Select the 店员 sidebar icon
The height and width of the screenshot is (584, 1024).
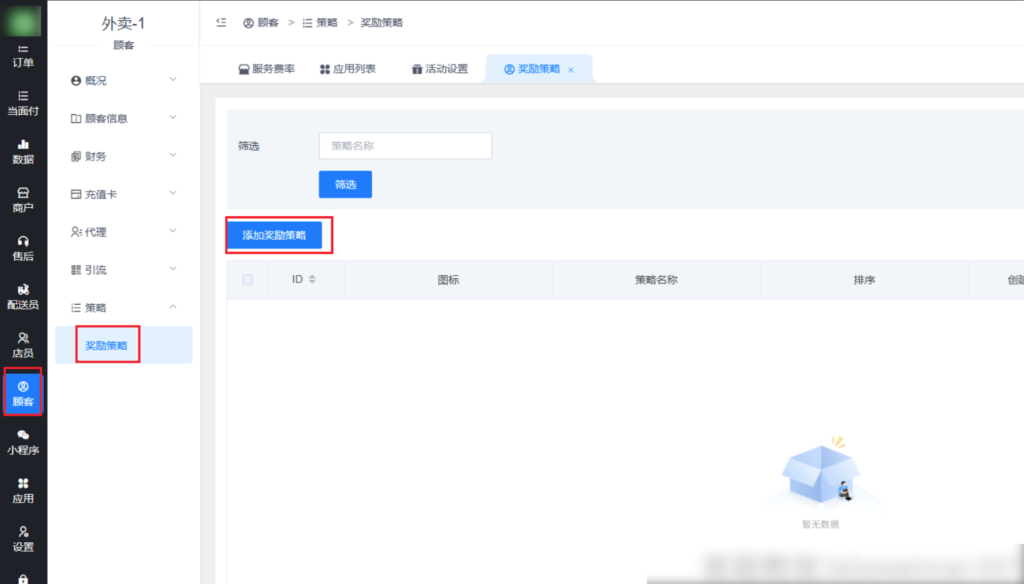[22, 345]
